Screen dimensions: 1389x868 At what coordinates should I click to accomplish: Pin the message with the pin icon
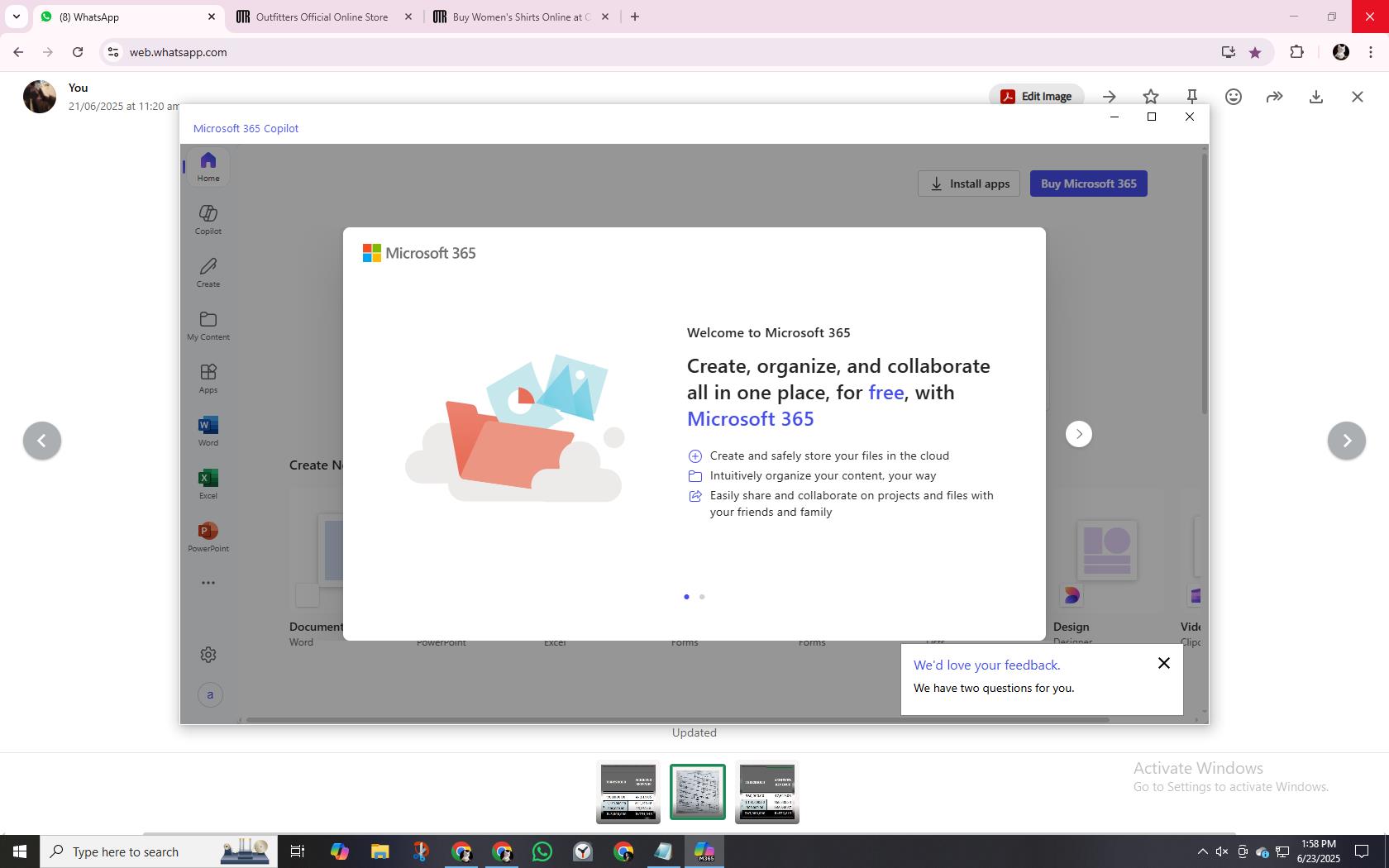pyautogui.click(x=1192, y=97)
